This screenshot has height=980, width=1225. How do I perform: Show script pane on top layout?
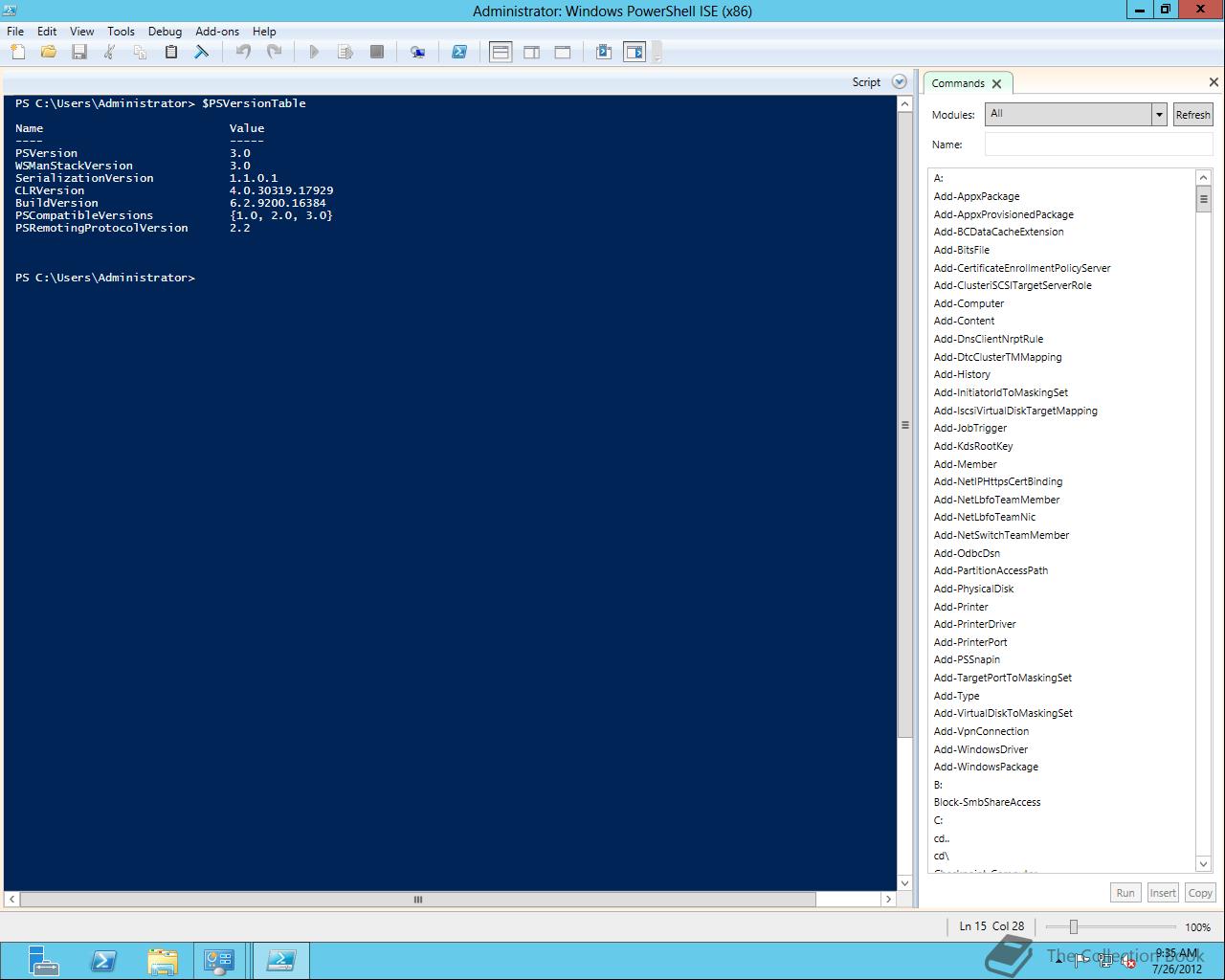point(501,52)
